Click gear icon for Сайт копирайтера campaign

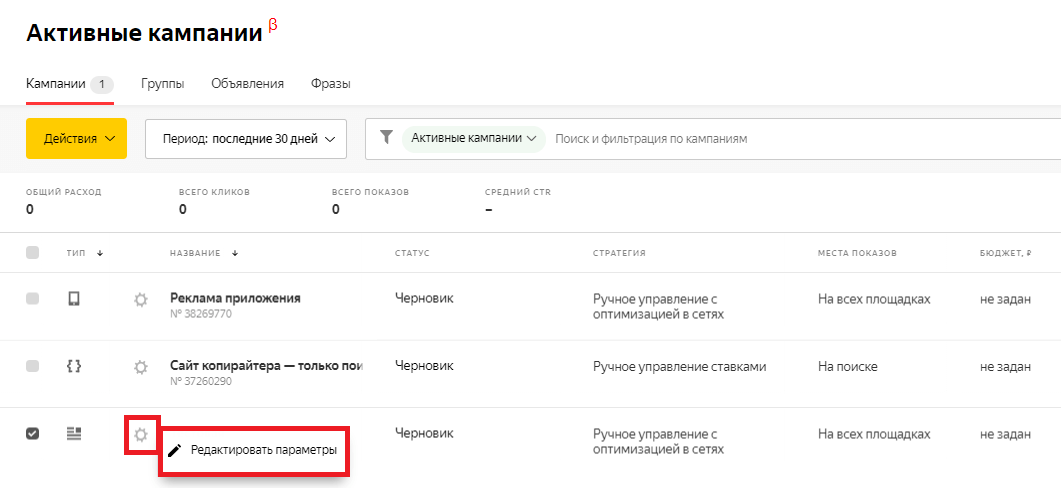[x=141, y=367]
